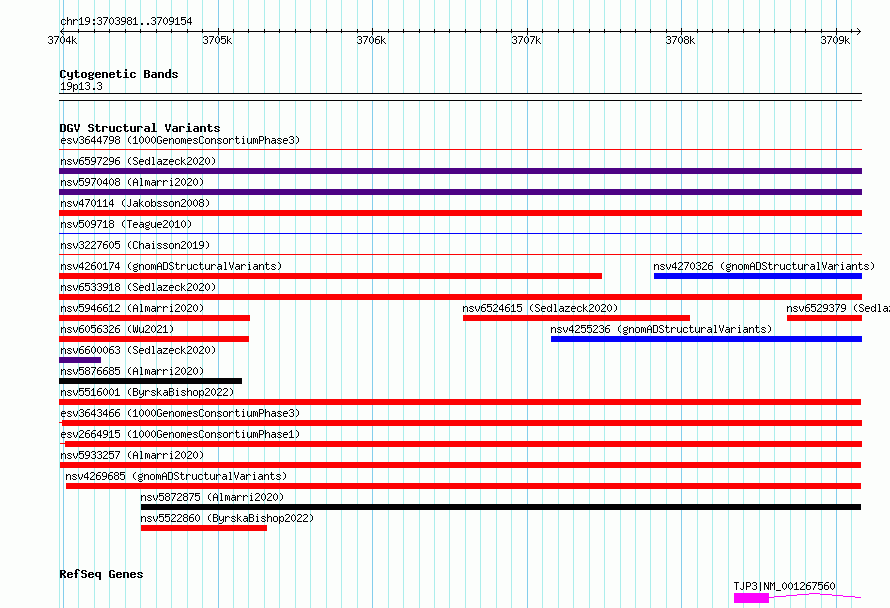The image size is (890, 608).
Task: Click the 3707k ruler tick label
Action: pyautogui.click(x=526, y=40)
